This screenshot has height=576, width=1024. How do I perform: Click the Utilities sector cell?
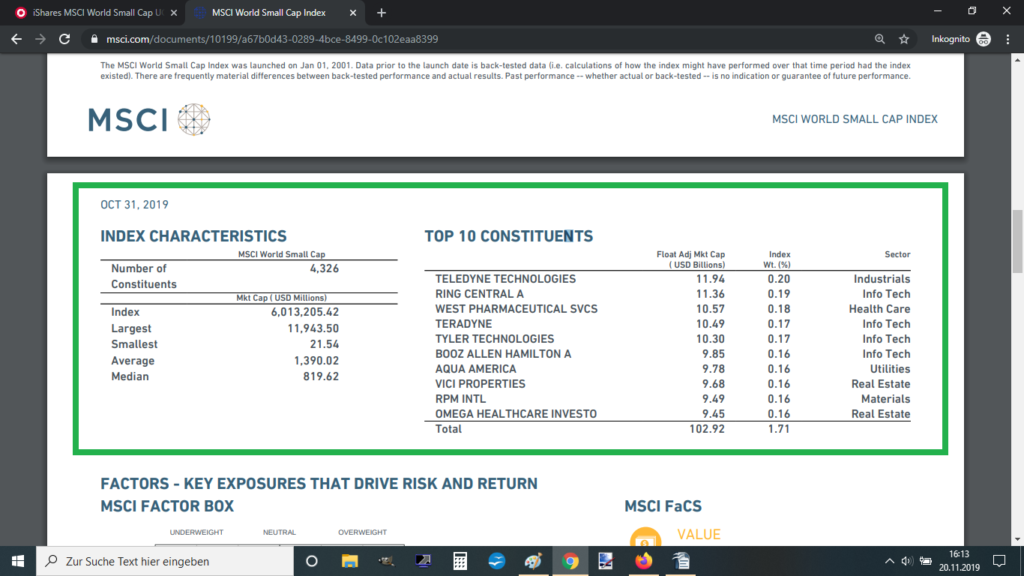coord(889,369)
